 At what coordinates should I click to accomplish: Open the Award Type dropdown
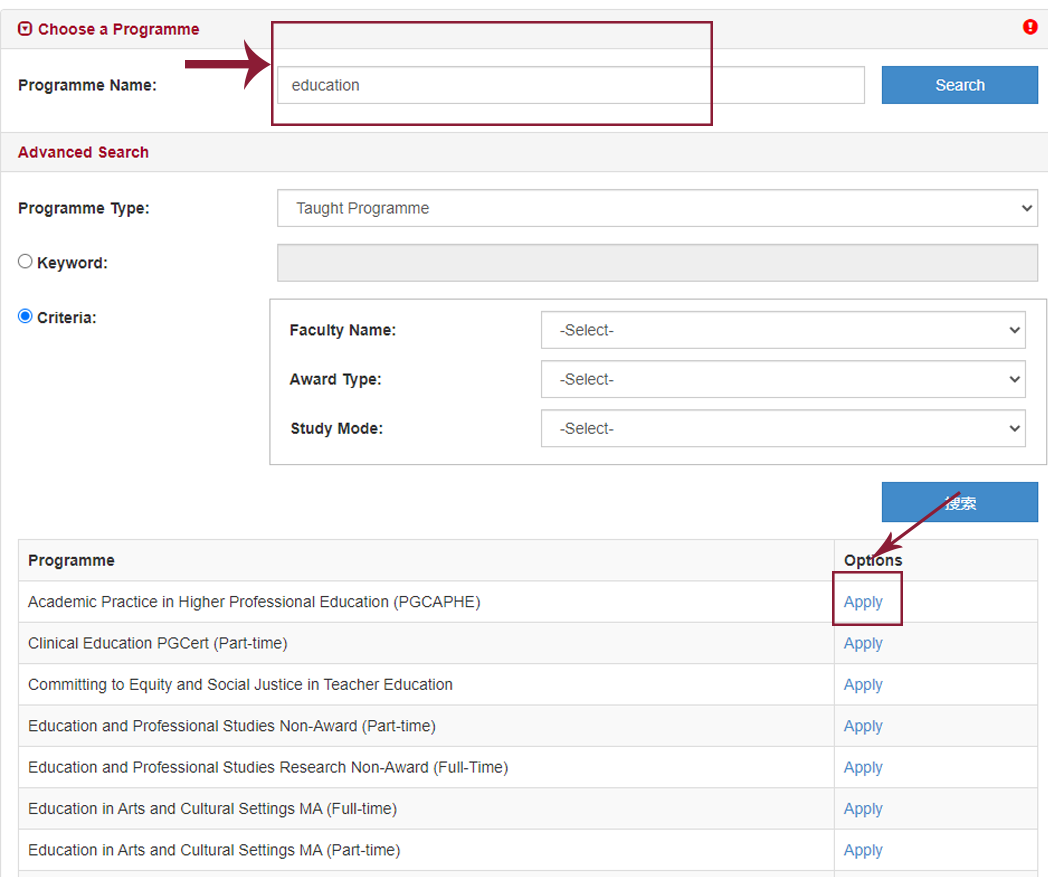(783, 379)
